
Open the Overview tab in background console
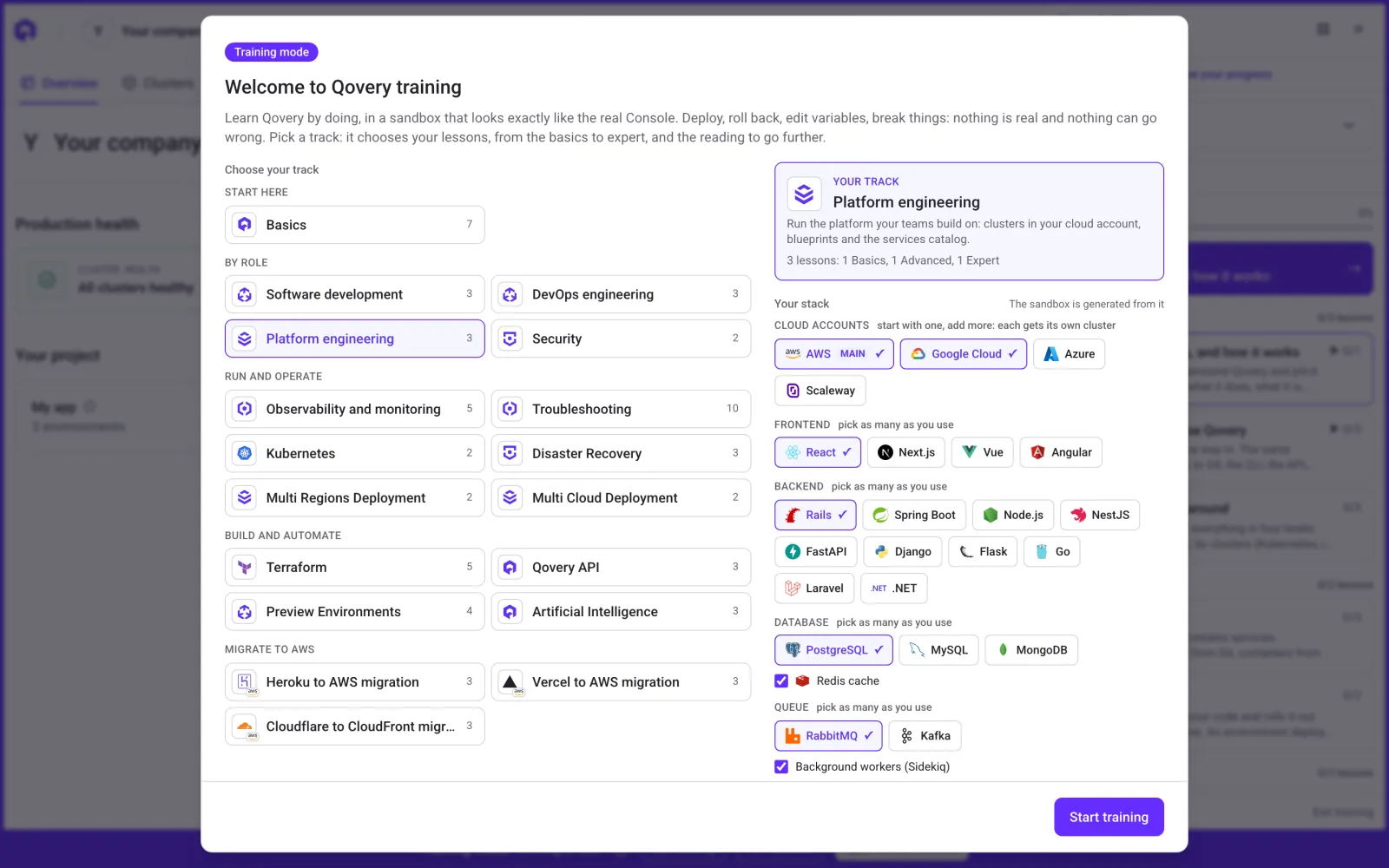pyautogui.click(x=59, y=83)
